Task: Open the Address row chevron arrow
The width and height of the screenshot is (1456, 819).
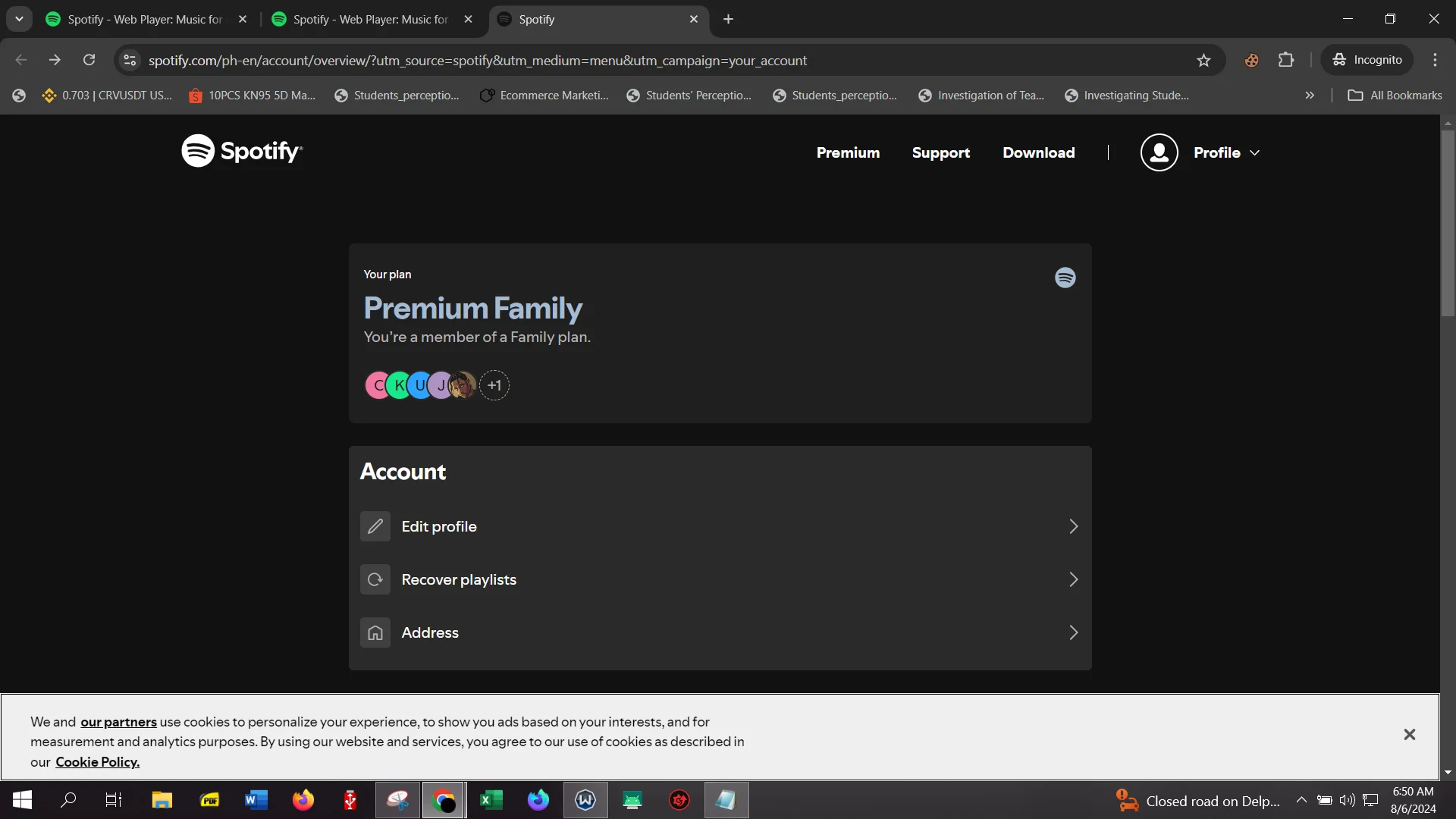Action: [1073, 632]
